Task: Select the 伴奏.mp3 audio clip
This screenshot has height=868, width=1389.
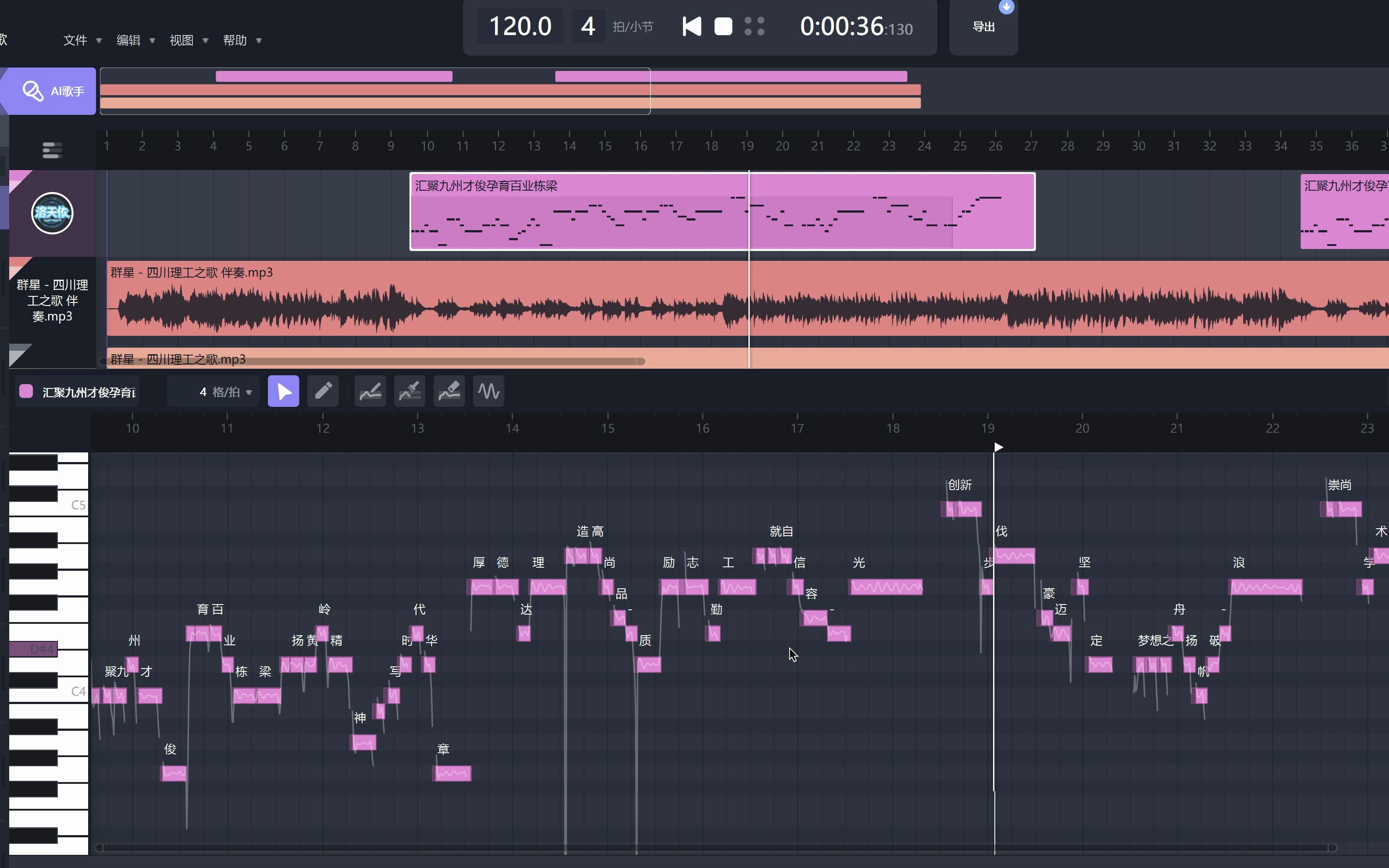Action: pyautogui.click(x=747, y=298)
